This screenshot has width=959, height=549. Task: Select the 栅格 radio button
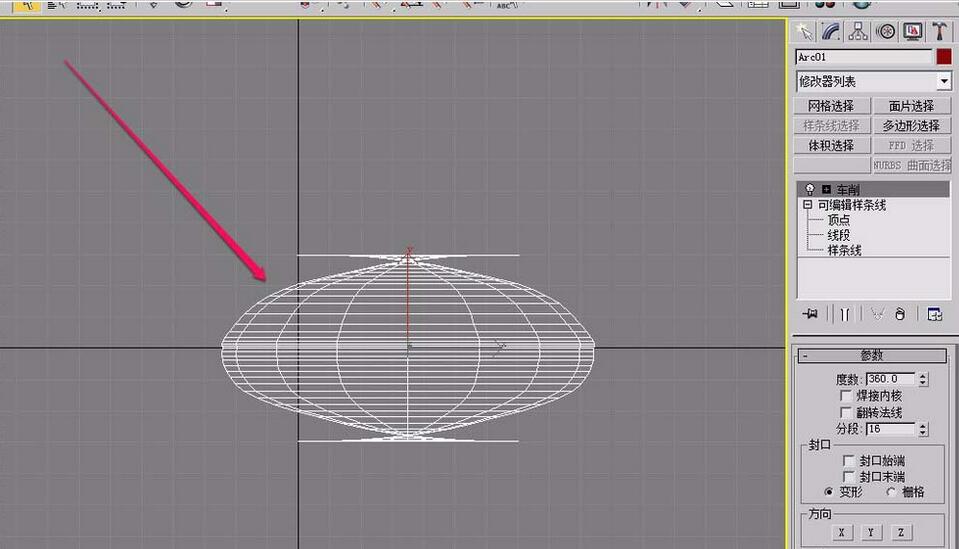891,492
